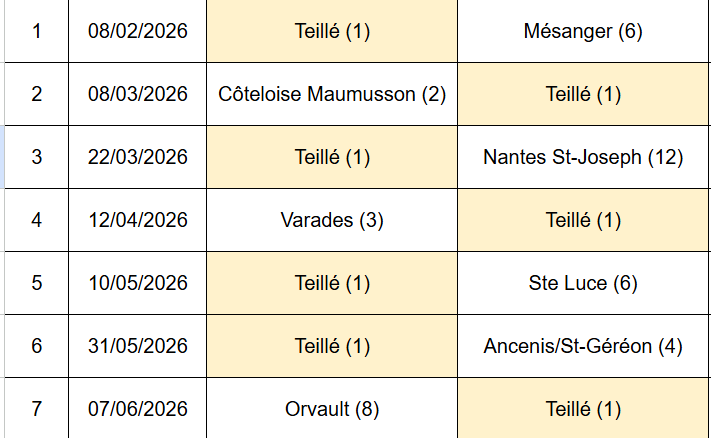The image size is (711, 438).
Task: Select Teillé (1) facing Mésanger (6)
Action: 332,31
